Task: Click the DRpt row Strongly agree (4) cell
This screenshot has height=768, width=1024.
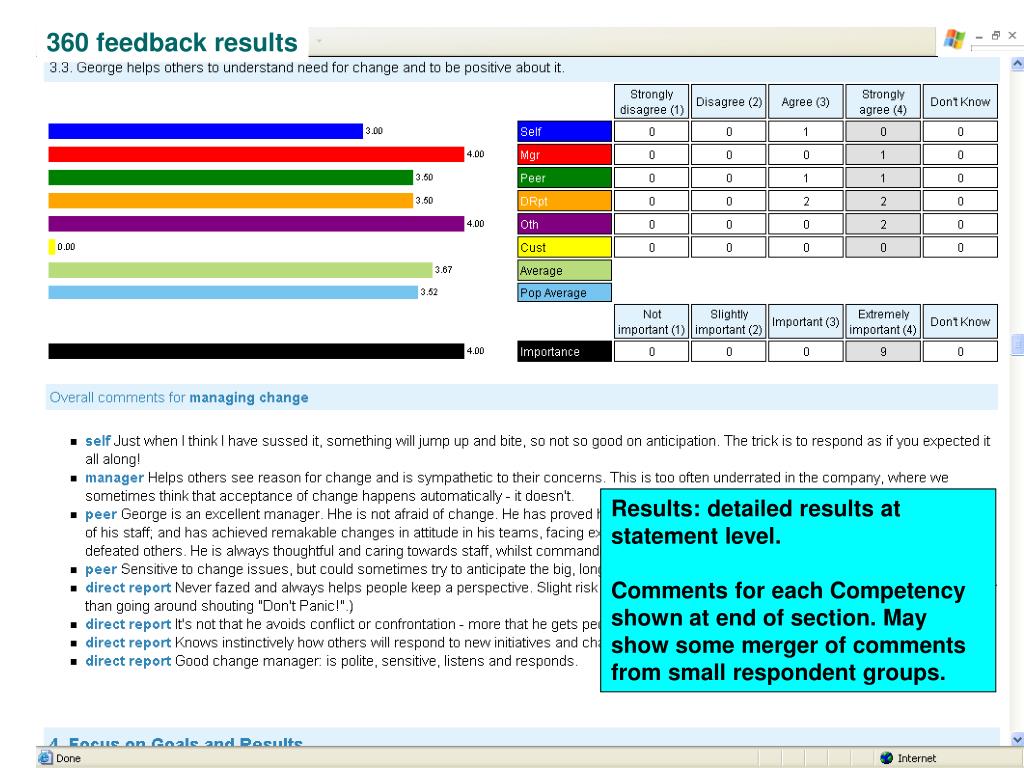Action: [x=883, y=201]
